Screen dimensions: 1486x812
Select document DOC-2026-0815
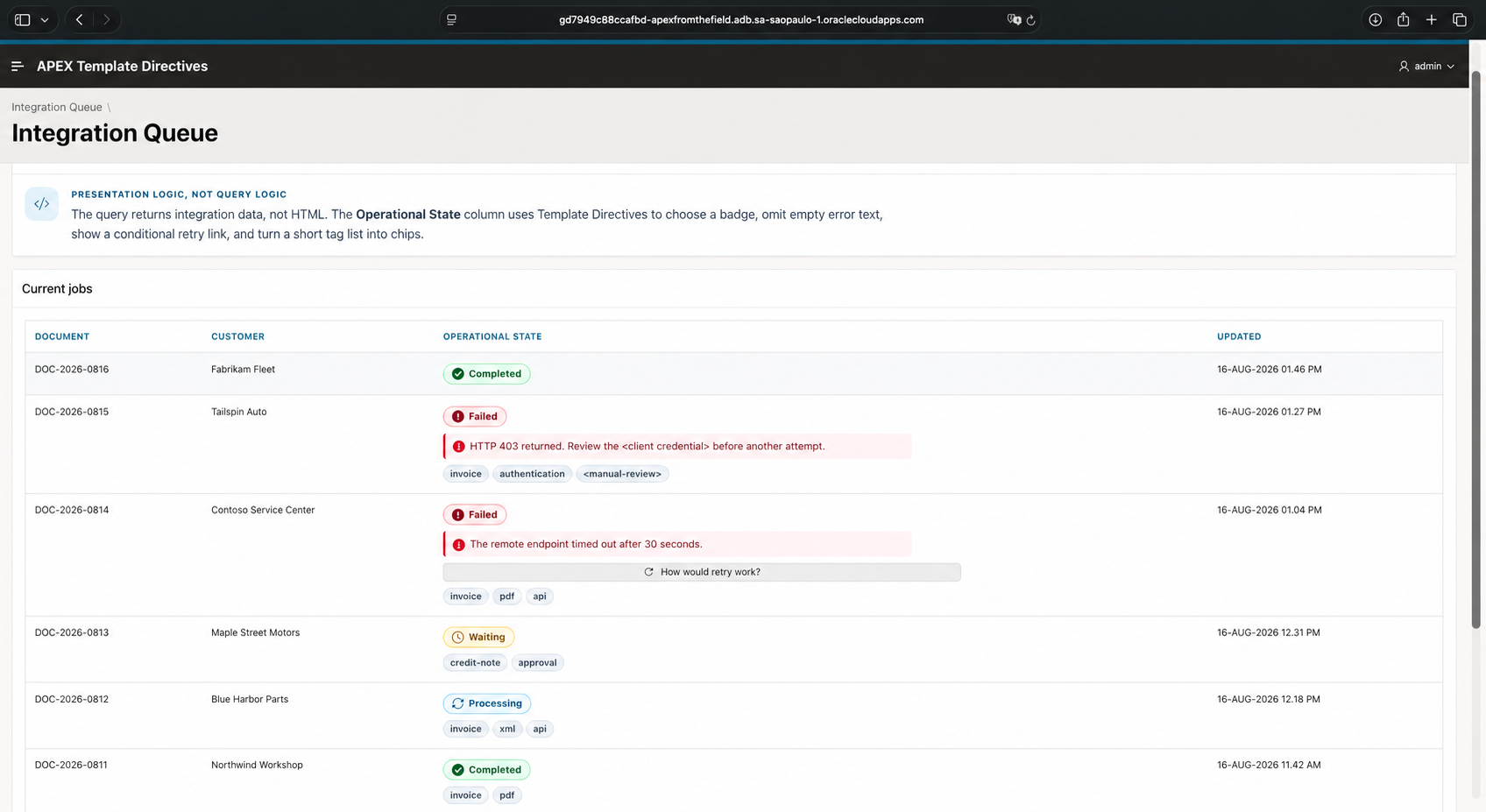72,412
